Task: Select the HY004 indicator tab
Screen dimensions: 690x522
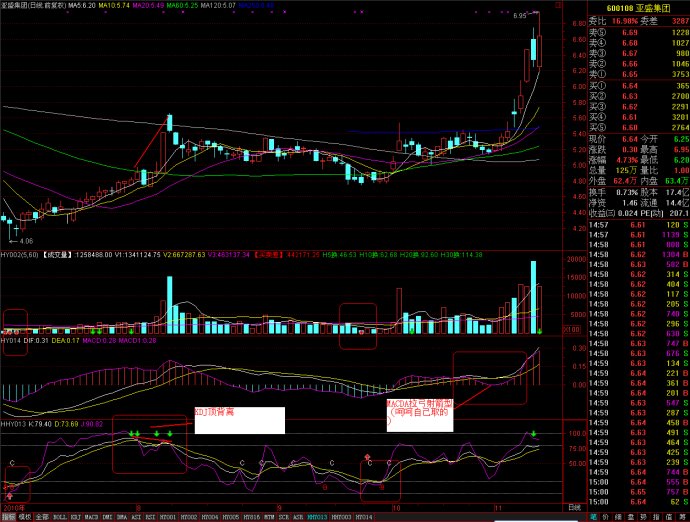Action: 210,517
